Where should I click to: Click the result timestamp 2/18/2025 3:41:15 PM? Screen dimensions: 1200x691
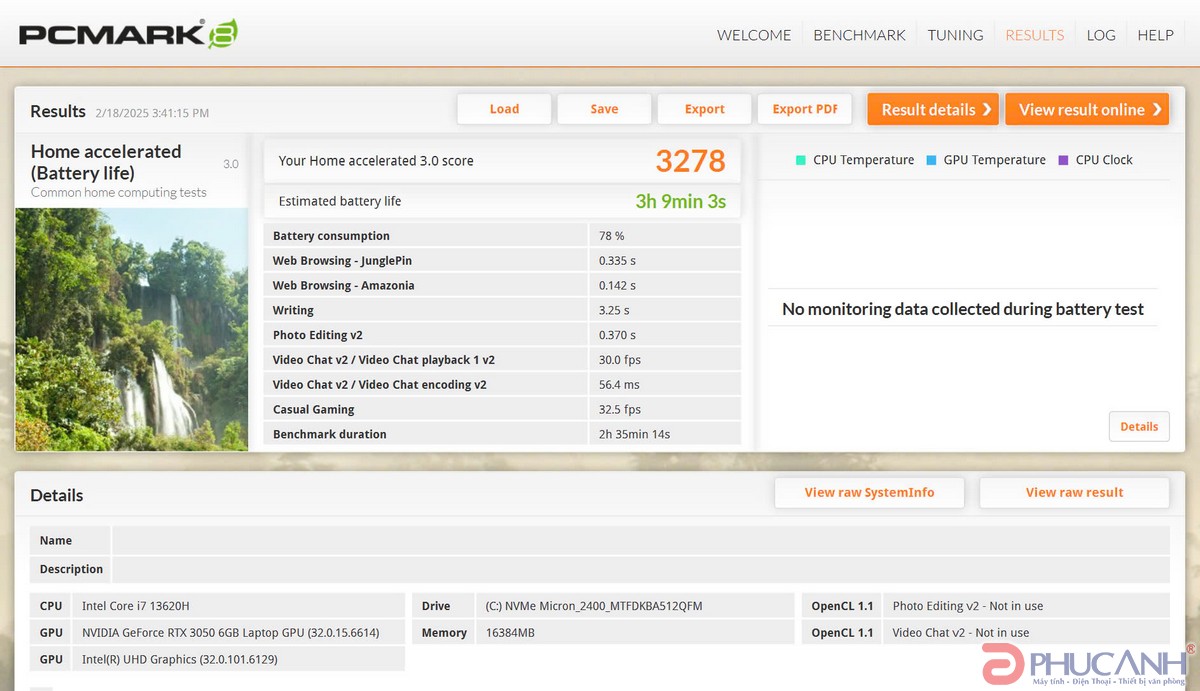pyautogui.click(x=152, y=113)
